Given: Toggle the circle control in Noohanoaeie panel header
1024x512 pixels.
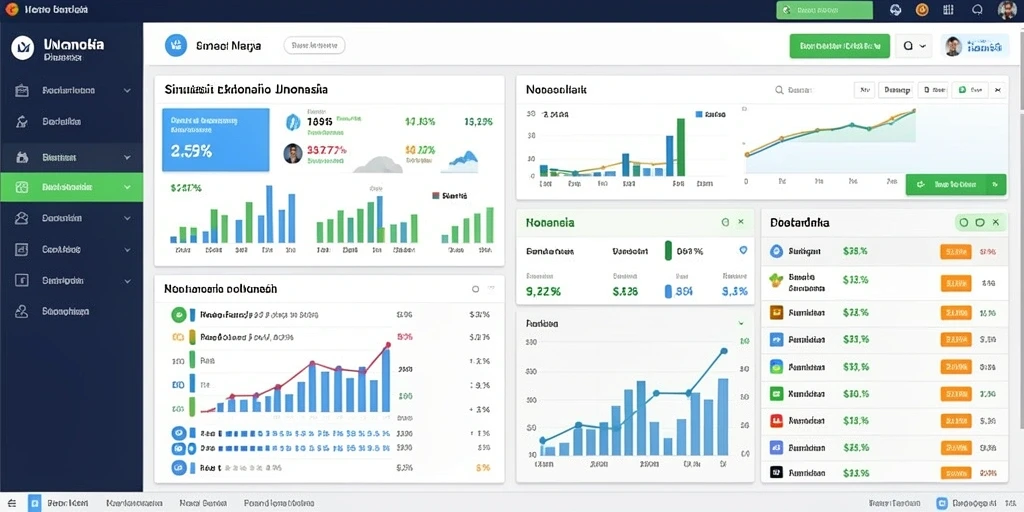Looking at the screenshot, I should [475, 289].
